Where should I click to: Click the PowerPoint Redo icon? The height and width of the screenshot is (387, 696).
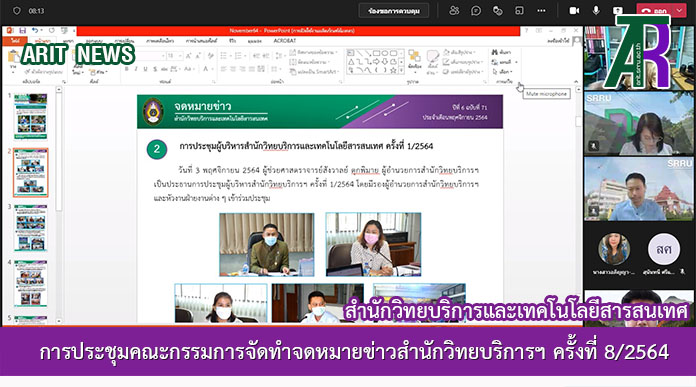pos(51,31)
